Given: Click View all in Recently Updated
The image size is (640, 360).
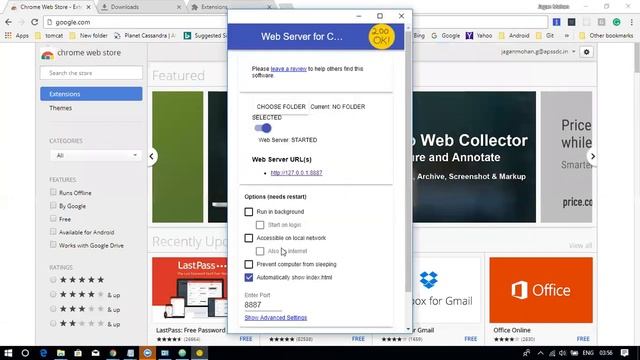Looking at the screenshot, I should pyautogui.click(x=580, y=246).
